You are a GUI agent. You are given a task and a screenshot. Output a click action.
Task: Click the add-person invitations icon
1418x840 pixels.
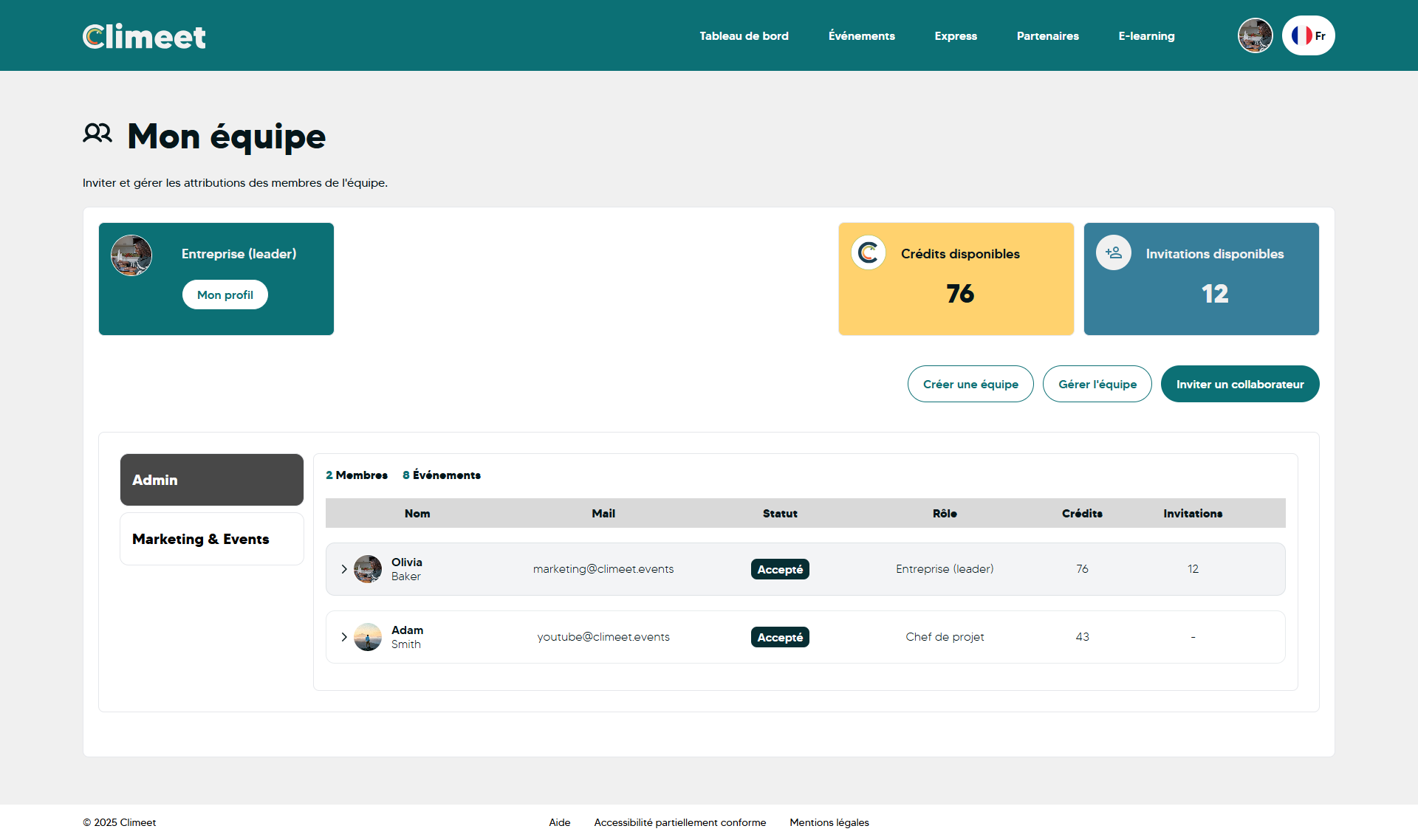pos(1114,253)
